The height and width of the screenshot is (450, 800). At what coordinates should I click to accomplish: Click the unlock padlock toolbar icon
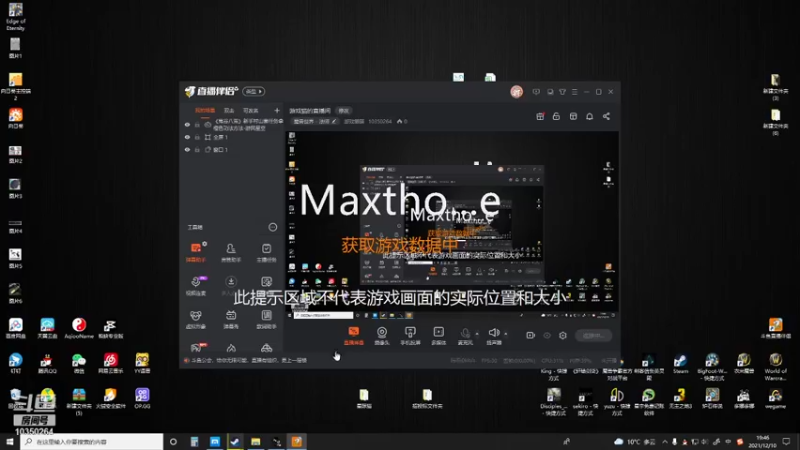click(x=556, y=116)
